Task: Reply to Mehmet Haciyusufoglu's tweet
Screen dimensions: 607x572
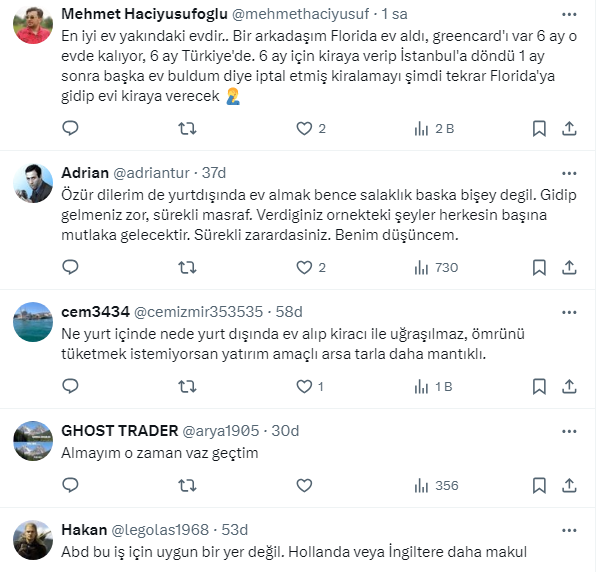Action: [x=70, y=128]
